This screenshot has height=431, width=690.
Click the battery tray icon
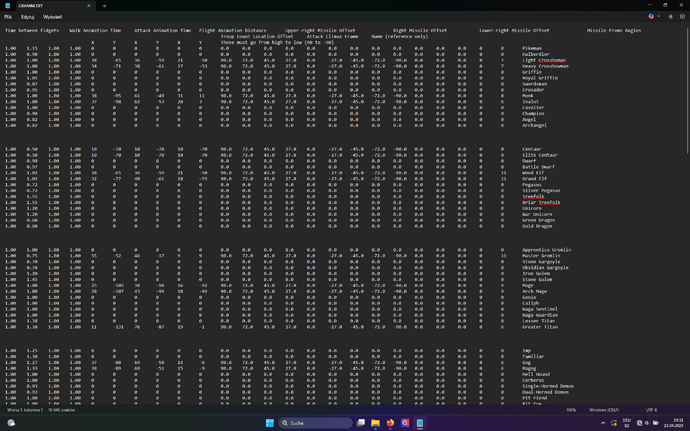pos(656,423)
